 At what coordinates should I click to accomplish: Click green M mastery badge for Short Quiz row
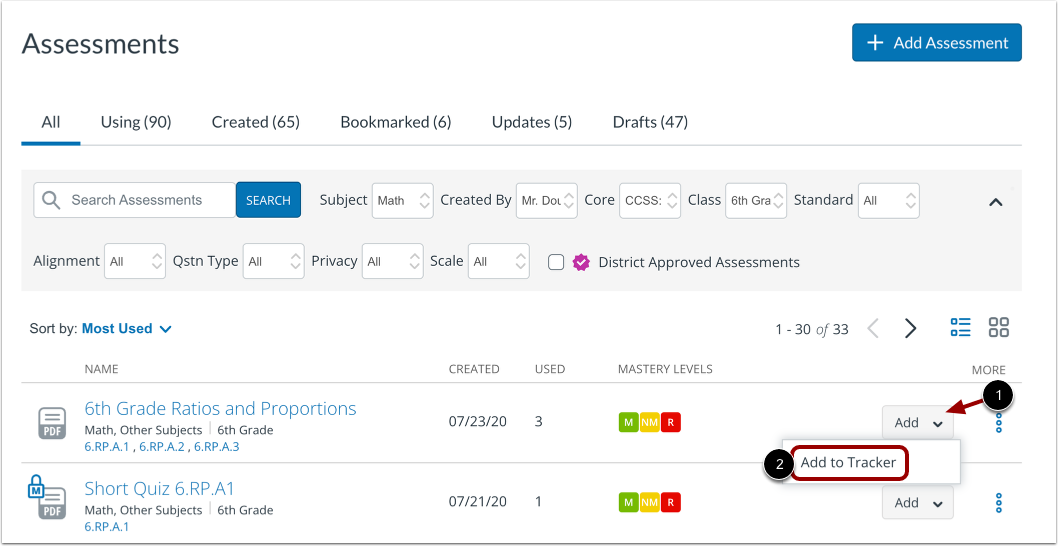point(628,502)
